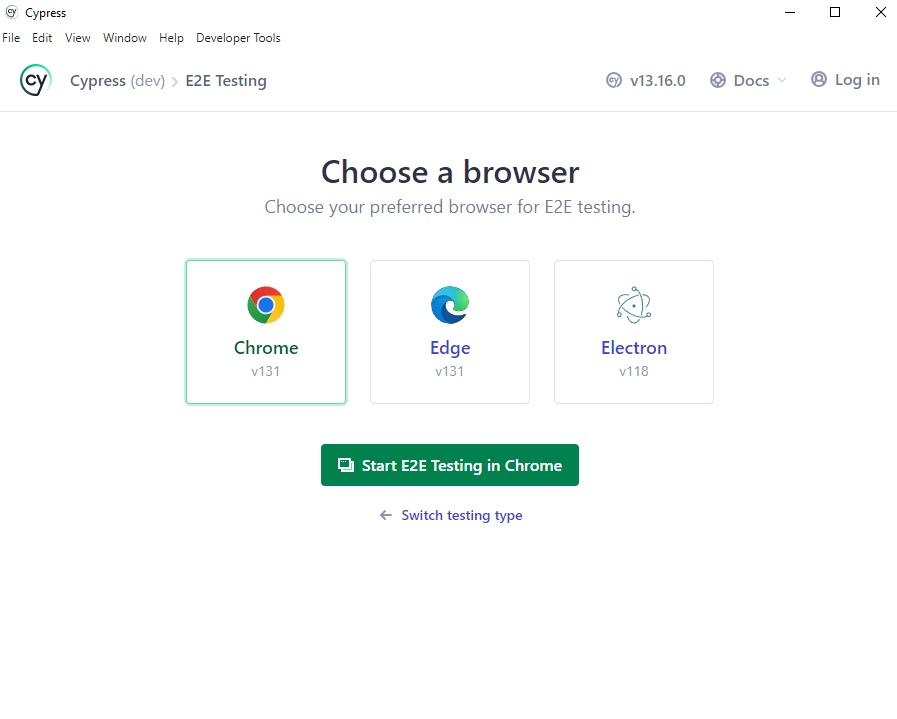Click the back arrow beside Switch testing type
Screen dimensions: 897x719
point(386,516)
